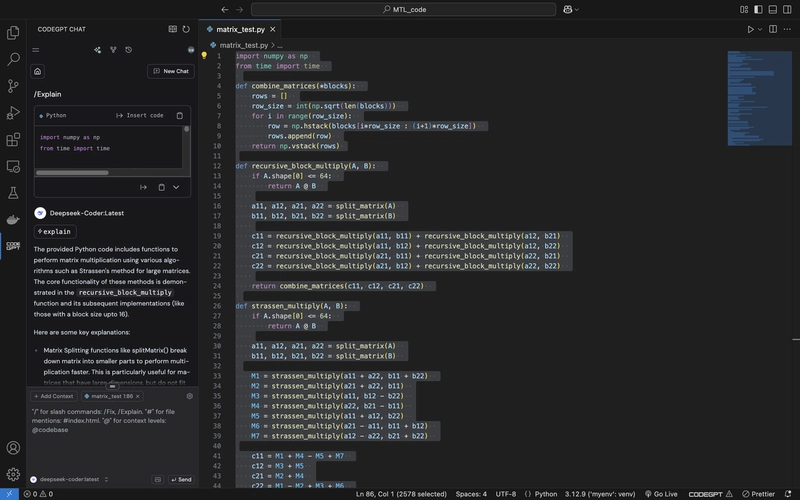This screenshot has width=800, height=500.
Task: Toggle the primary side bar
Action: pos(758,9)
